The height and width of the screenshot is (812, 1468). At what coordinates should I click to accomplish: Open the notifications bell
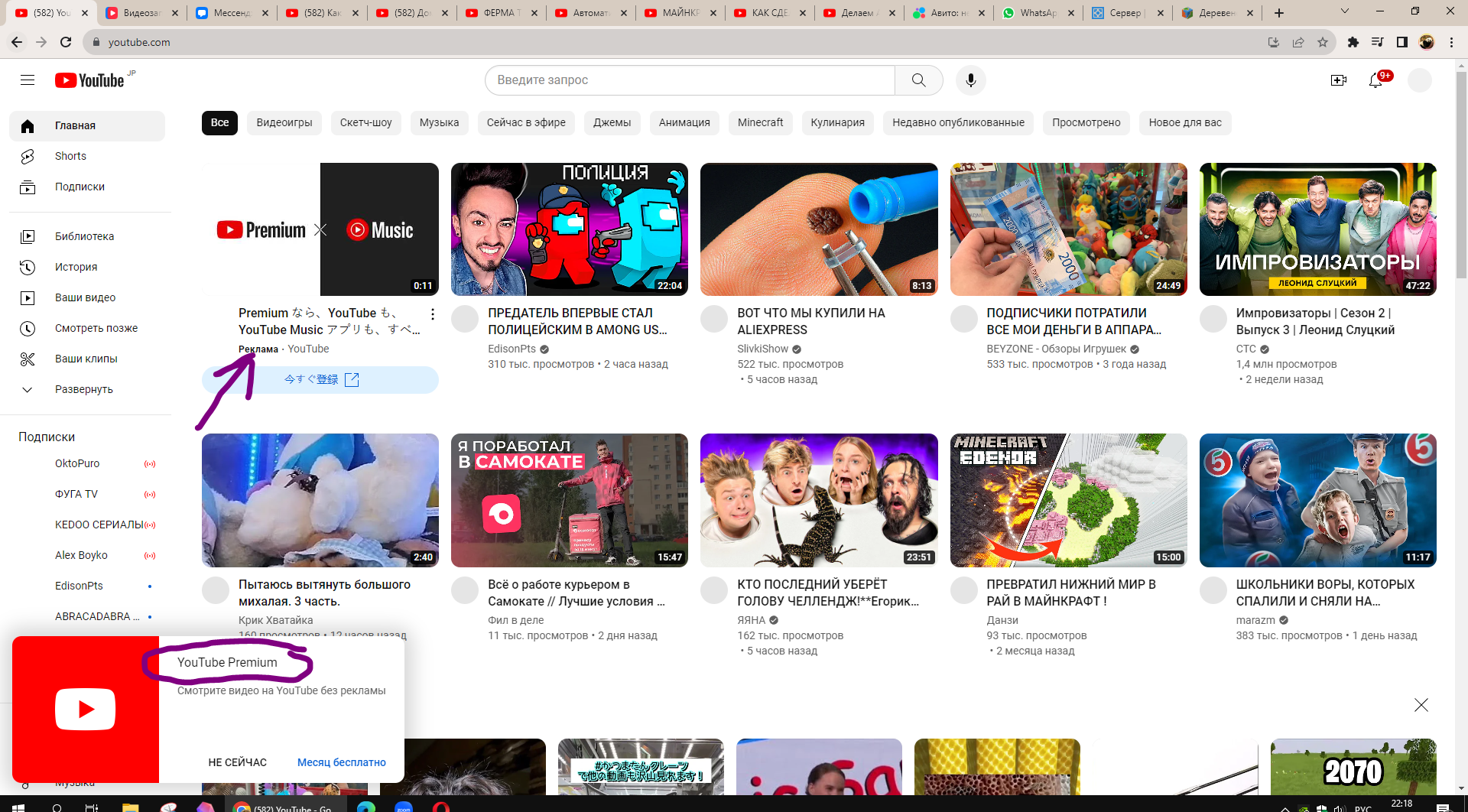tap(1375, 80)
